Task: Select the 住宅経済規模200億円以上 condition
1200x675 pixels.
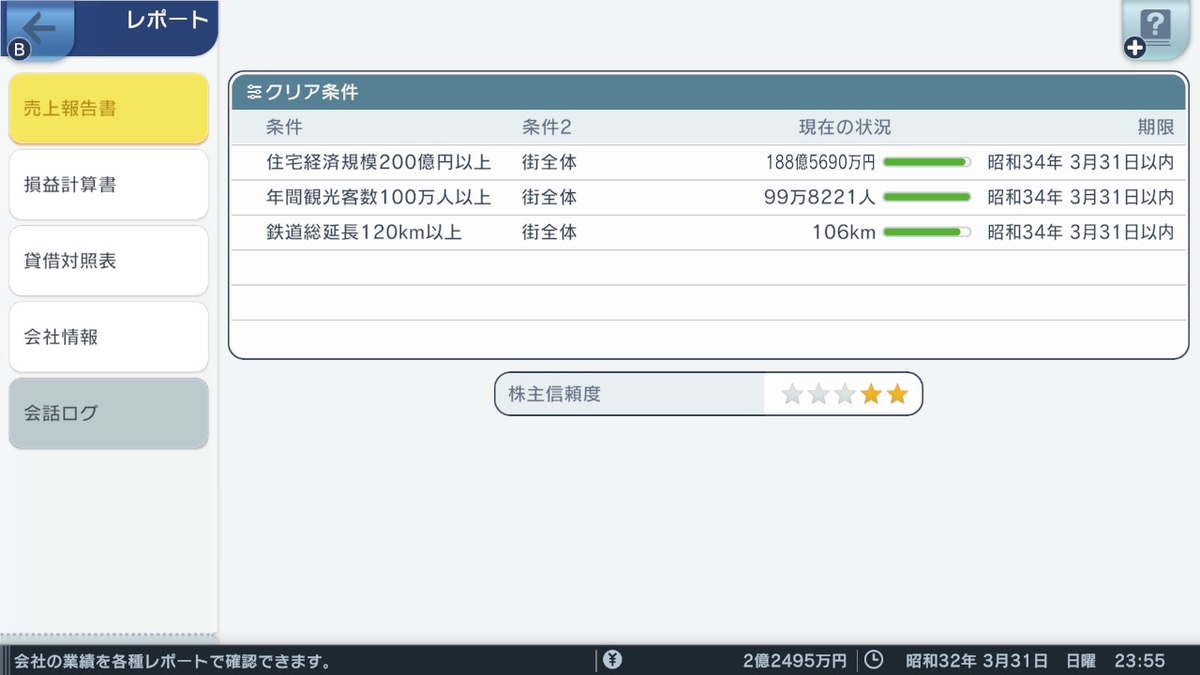Action: (378, 162)
